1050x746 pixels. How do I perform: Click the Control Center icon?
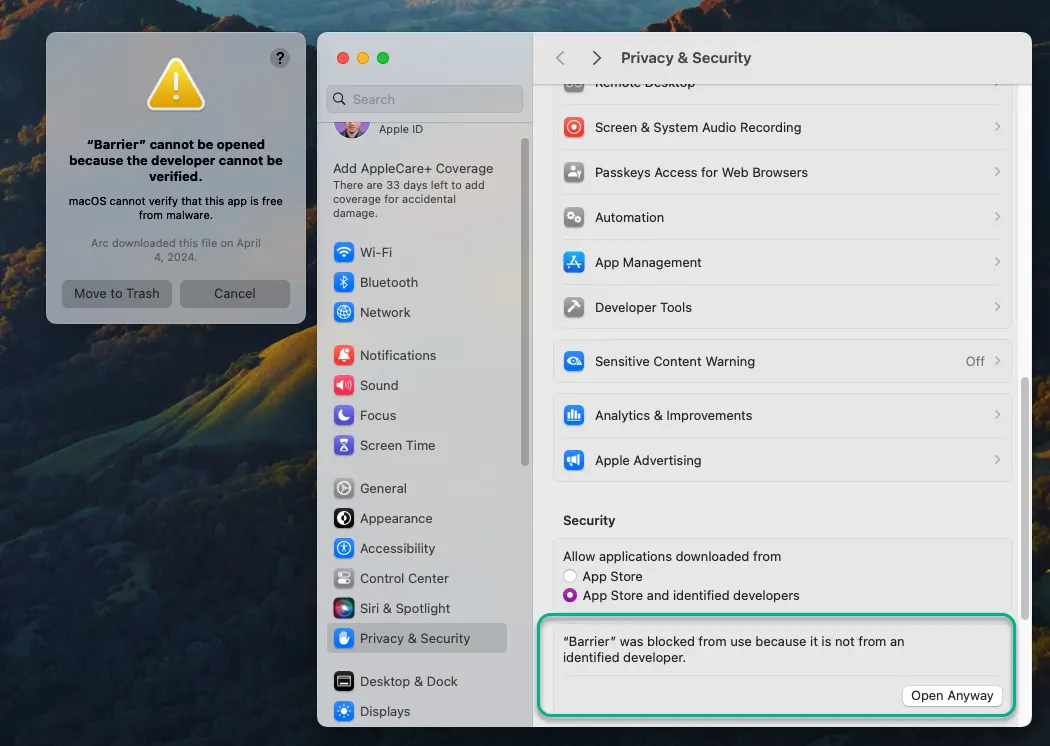tap(344, 578)
